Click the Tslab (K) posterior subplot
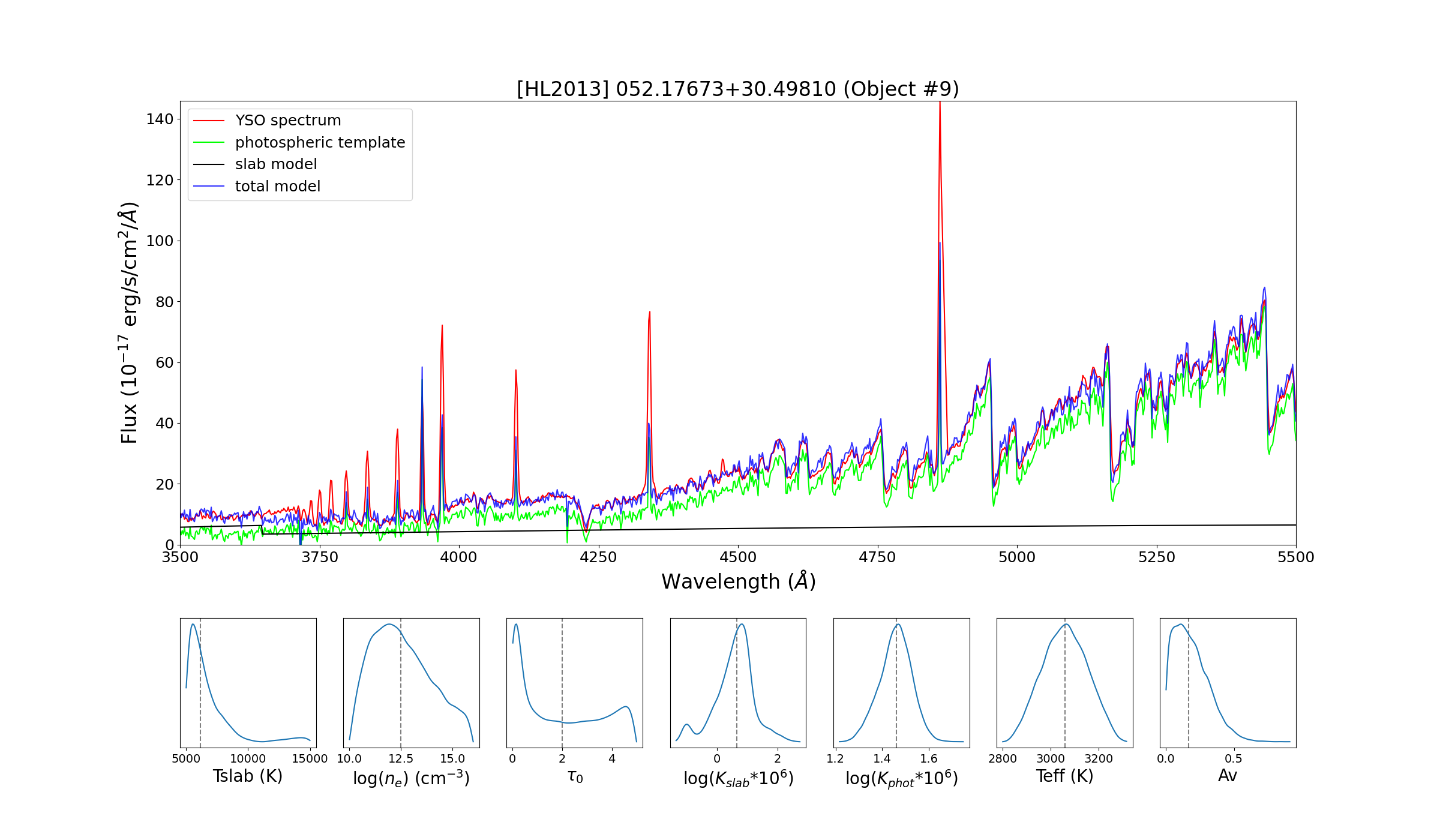Viewport: 1440px width, 840px height. (248, 683)
